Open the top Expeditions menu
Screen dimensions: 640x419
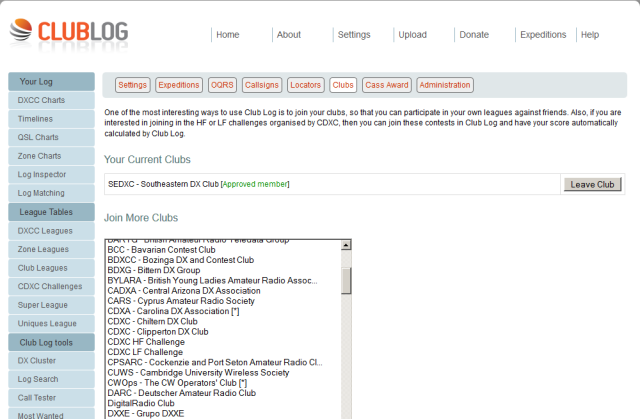click(x=543, y=35)
